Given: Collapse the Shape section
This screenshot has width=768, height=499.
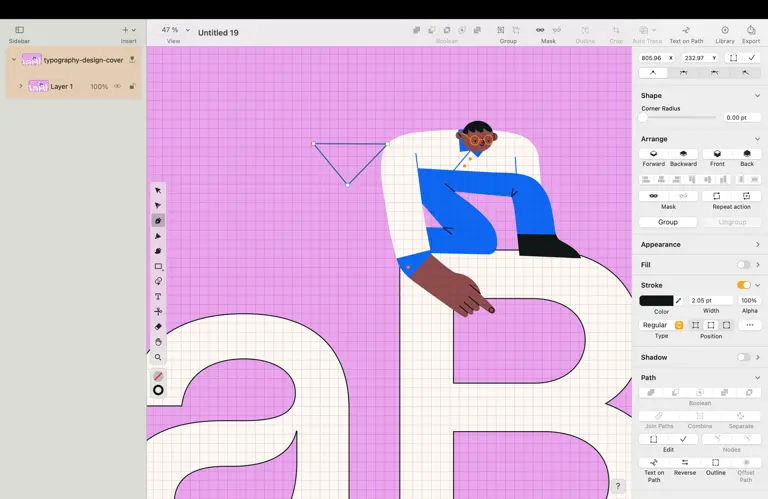Looking at the screenshot, I should click(757, 95).
